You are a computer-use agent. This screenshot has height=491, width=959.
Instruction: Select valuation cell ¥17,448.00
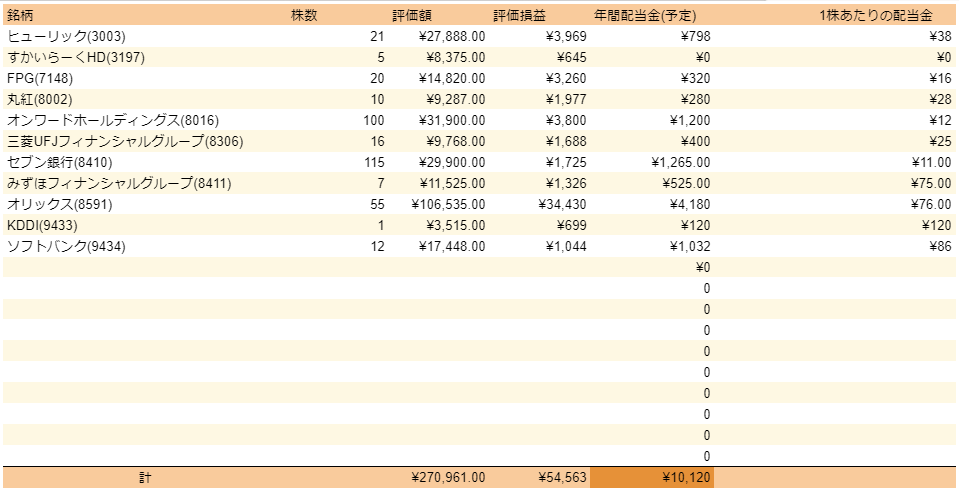click(x=452, y=246)
